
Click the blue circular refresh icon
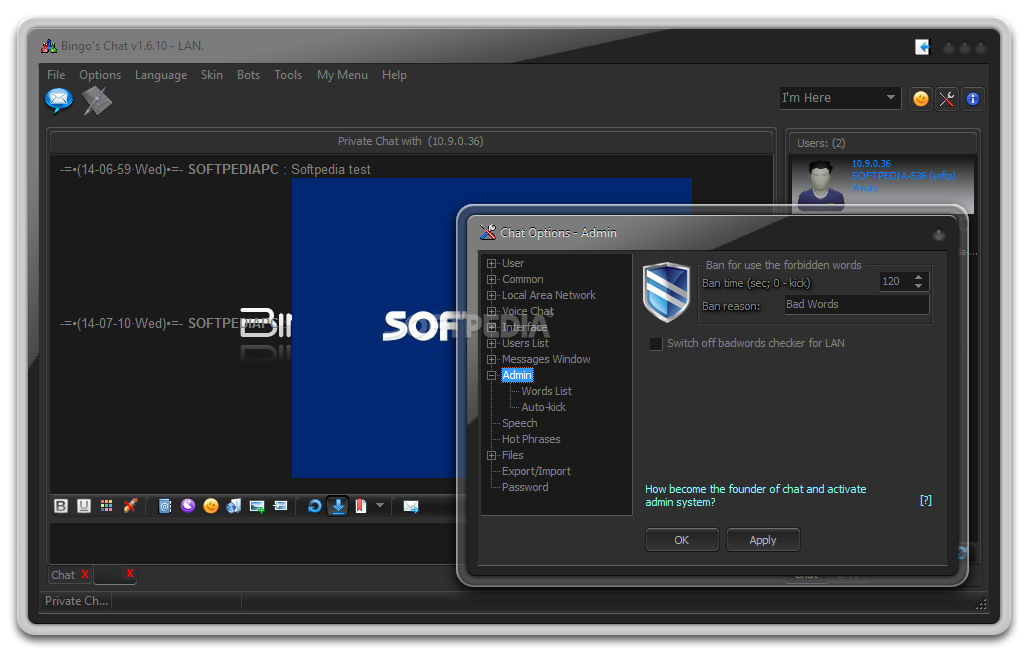pos(315,506)
